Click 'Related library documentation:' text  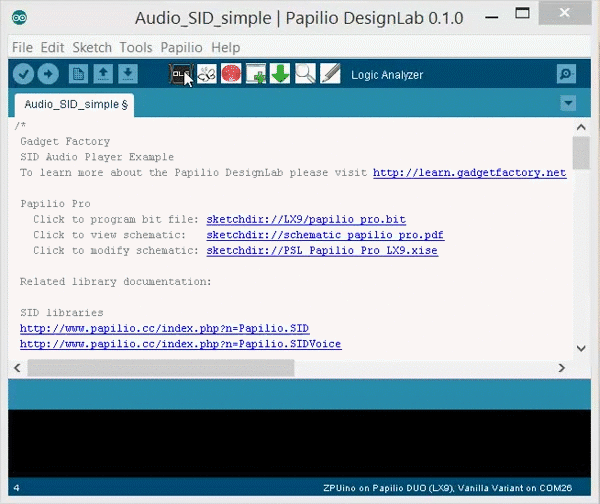pyautogui.click(x=116, y=282)
